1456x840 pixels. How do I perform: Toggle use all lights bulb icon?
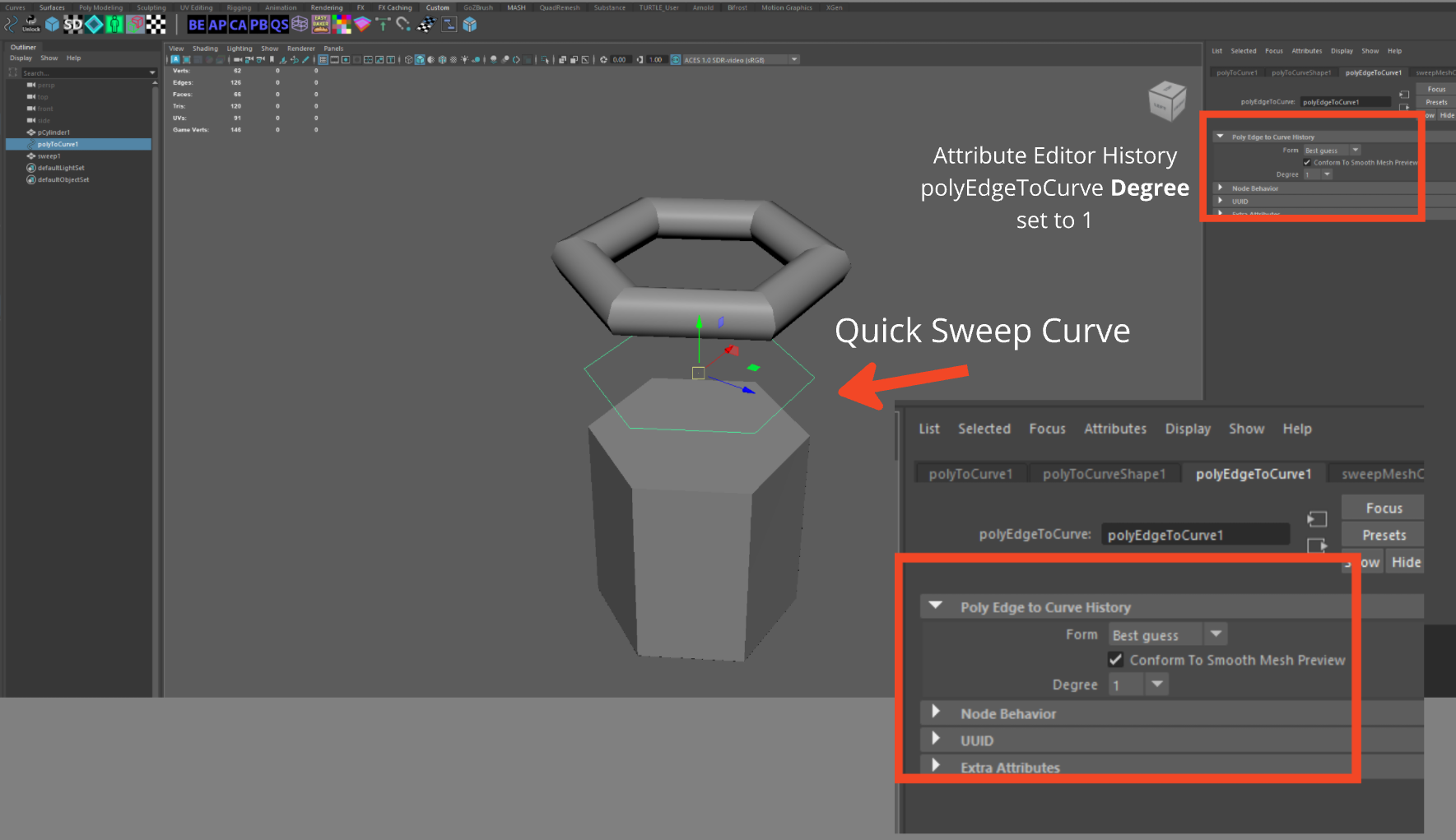pyautogui.click(x=465, y=59)
